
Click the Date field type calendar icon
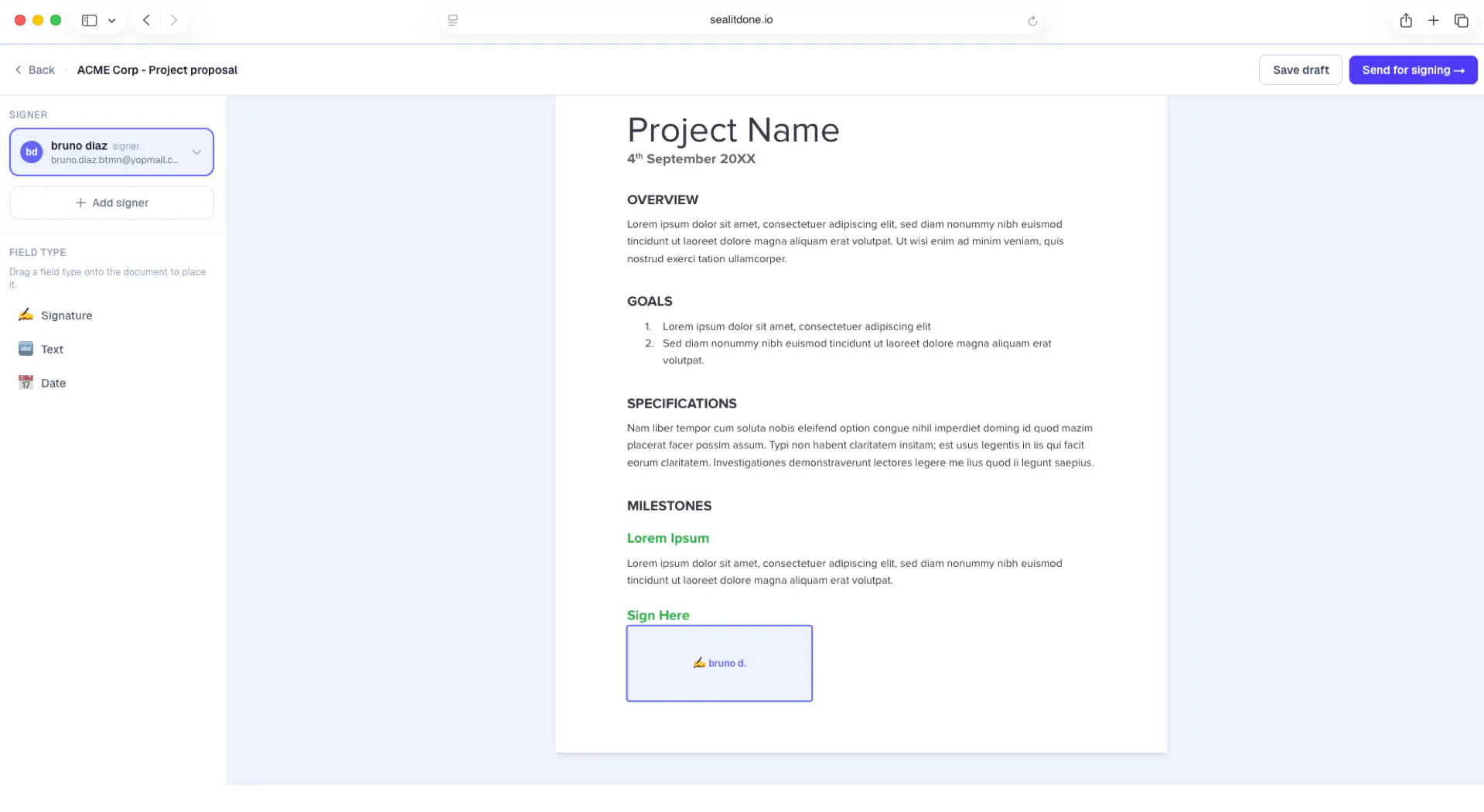pyautogui.click(x=26, y=383)
